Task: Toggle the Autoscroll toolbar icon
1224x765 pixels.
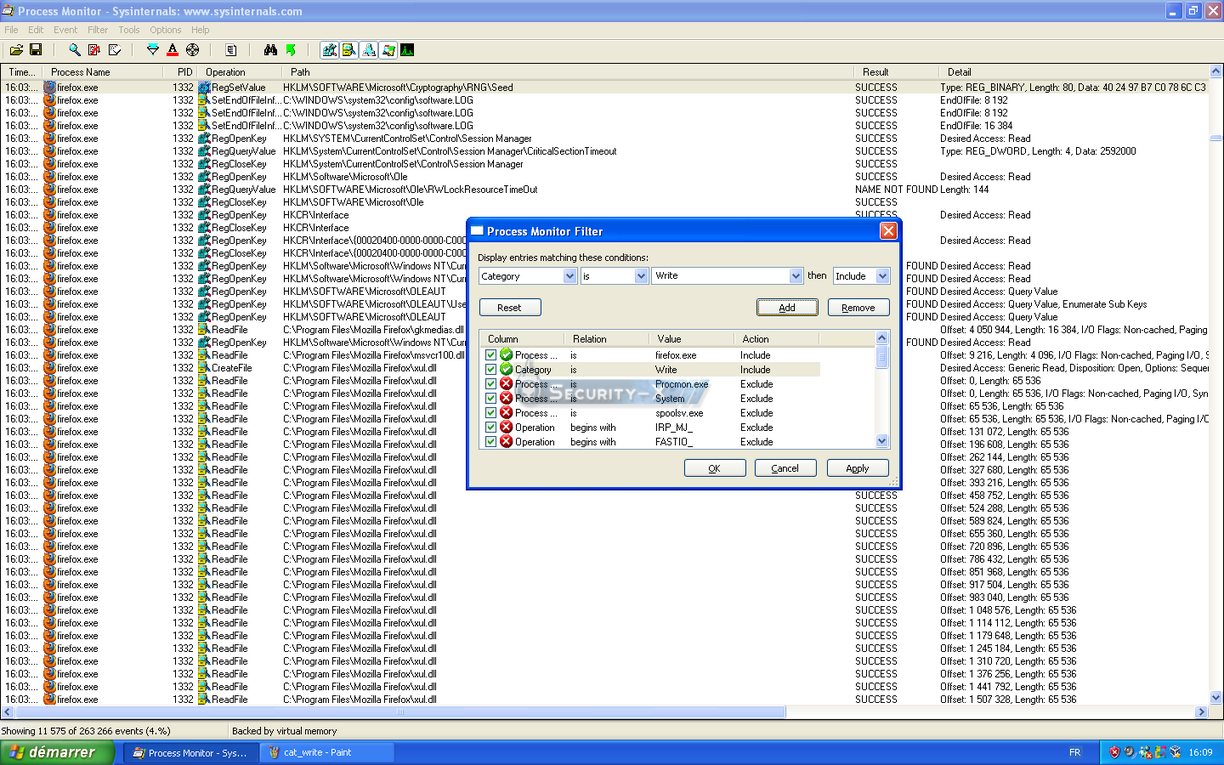Action: [x=94, y=50]
